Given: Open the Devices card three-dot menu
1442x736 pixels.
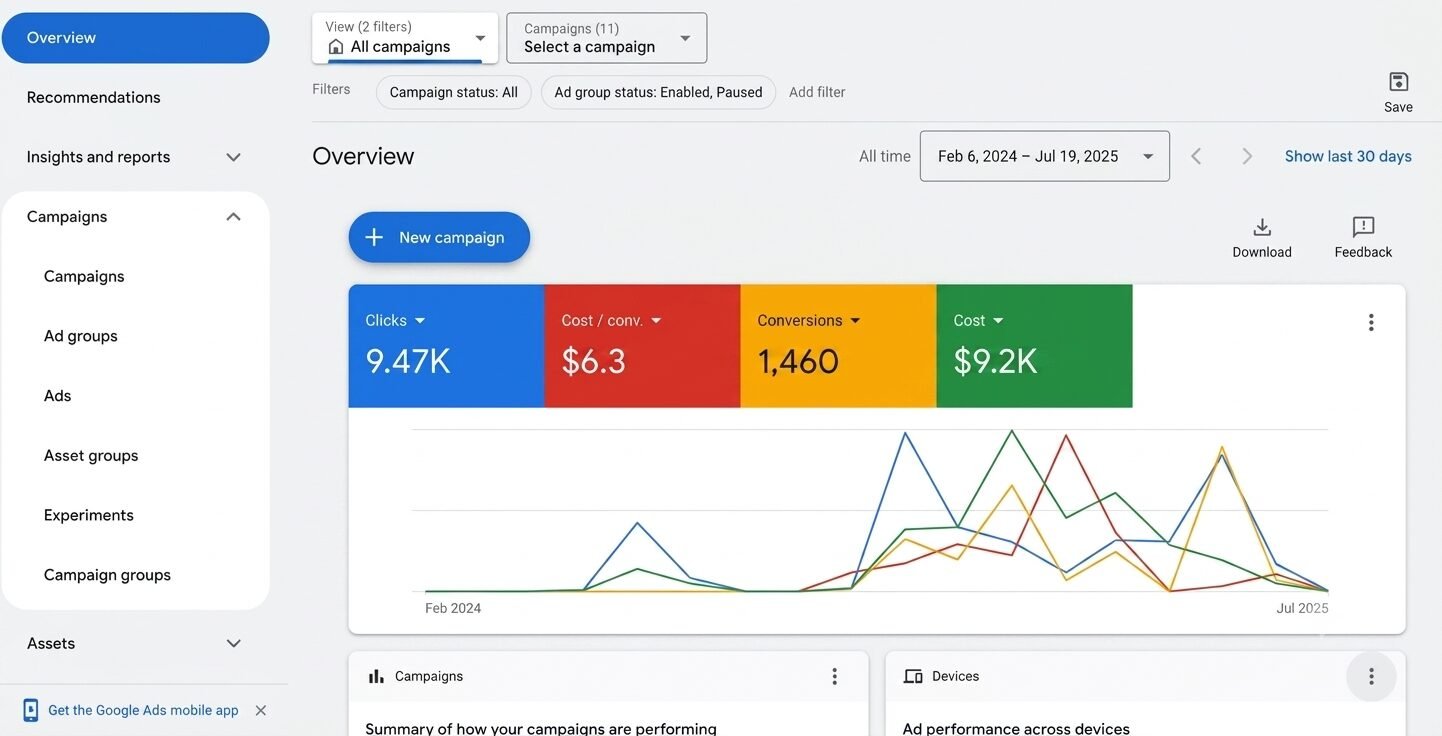Looking at the screenshot, I should pos(1371,676).
